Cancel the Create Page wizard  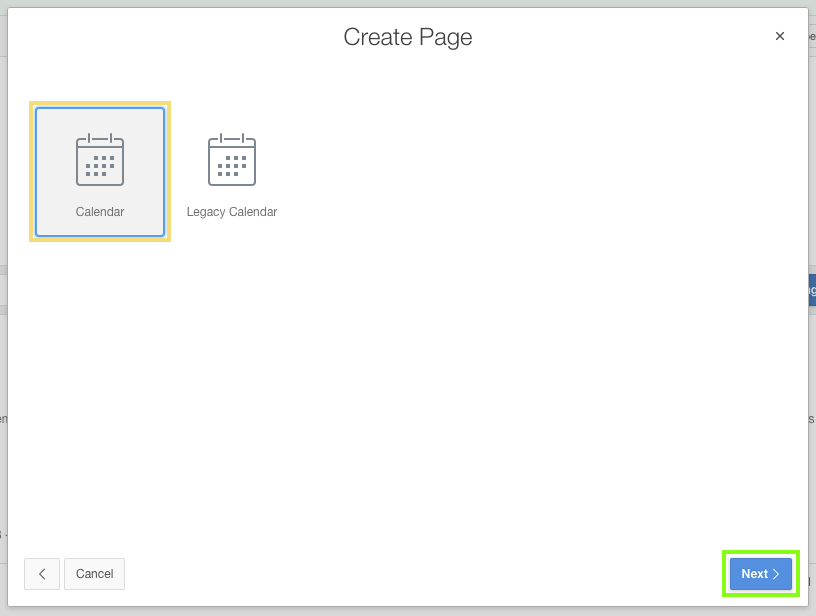tap(95, 574)
